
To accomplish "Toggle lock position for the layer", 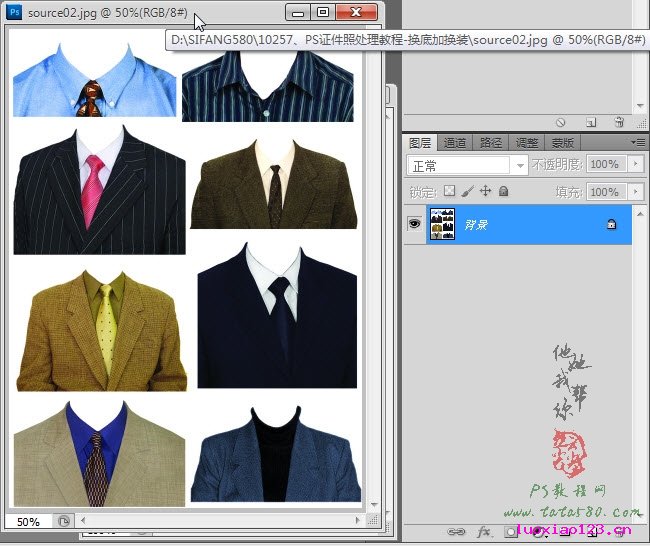I will pyautogui.click(x=485, y=191).
